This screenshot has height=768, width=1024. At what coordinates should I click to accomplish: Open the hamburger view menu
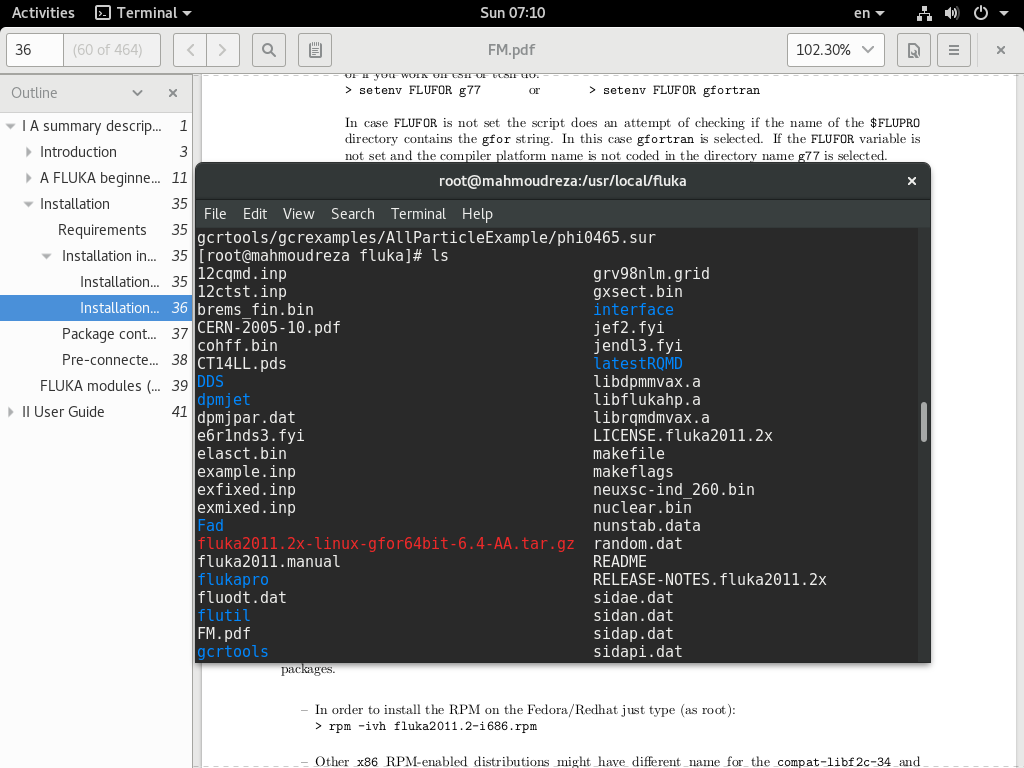click(953, 50)
